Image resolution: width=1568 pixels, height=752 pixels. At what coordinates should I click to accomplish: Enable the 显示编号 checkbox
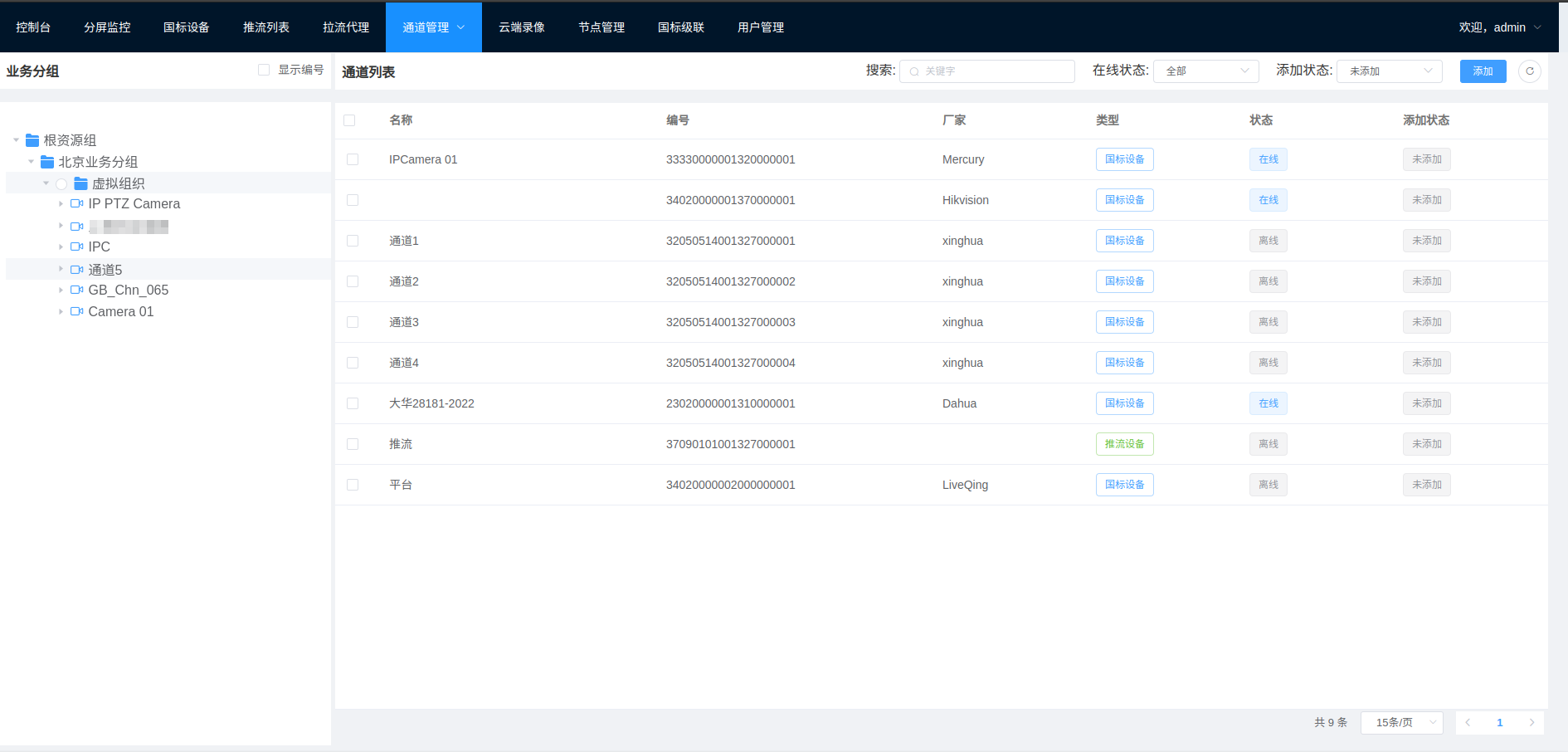[264, 70]
